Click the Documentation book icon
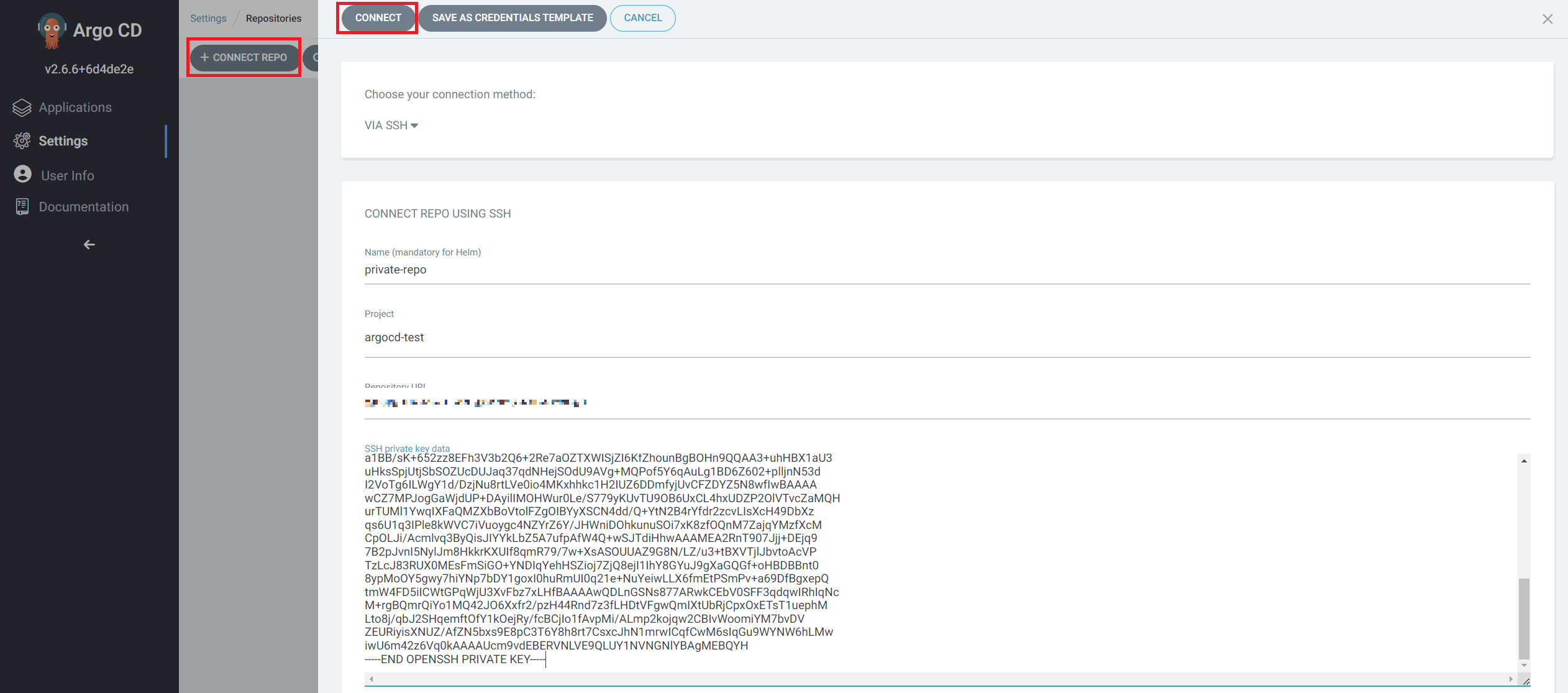This screenshot has width=1568, height=693. click(22, 207)
